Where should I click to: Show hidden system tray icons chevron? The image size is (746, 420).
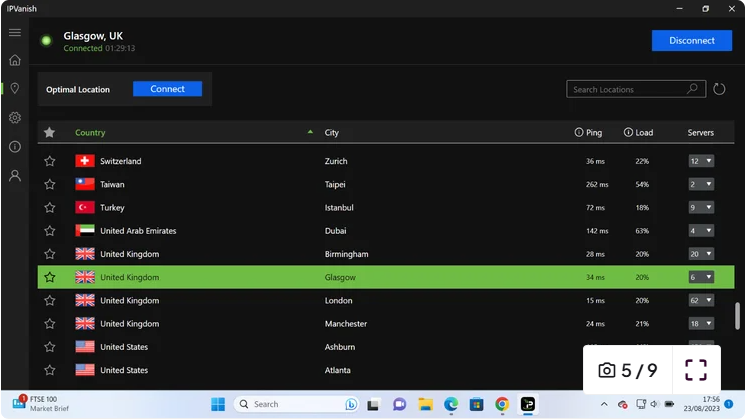pos(604,404)
